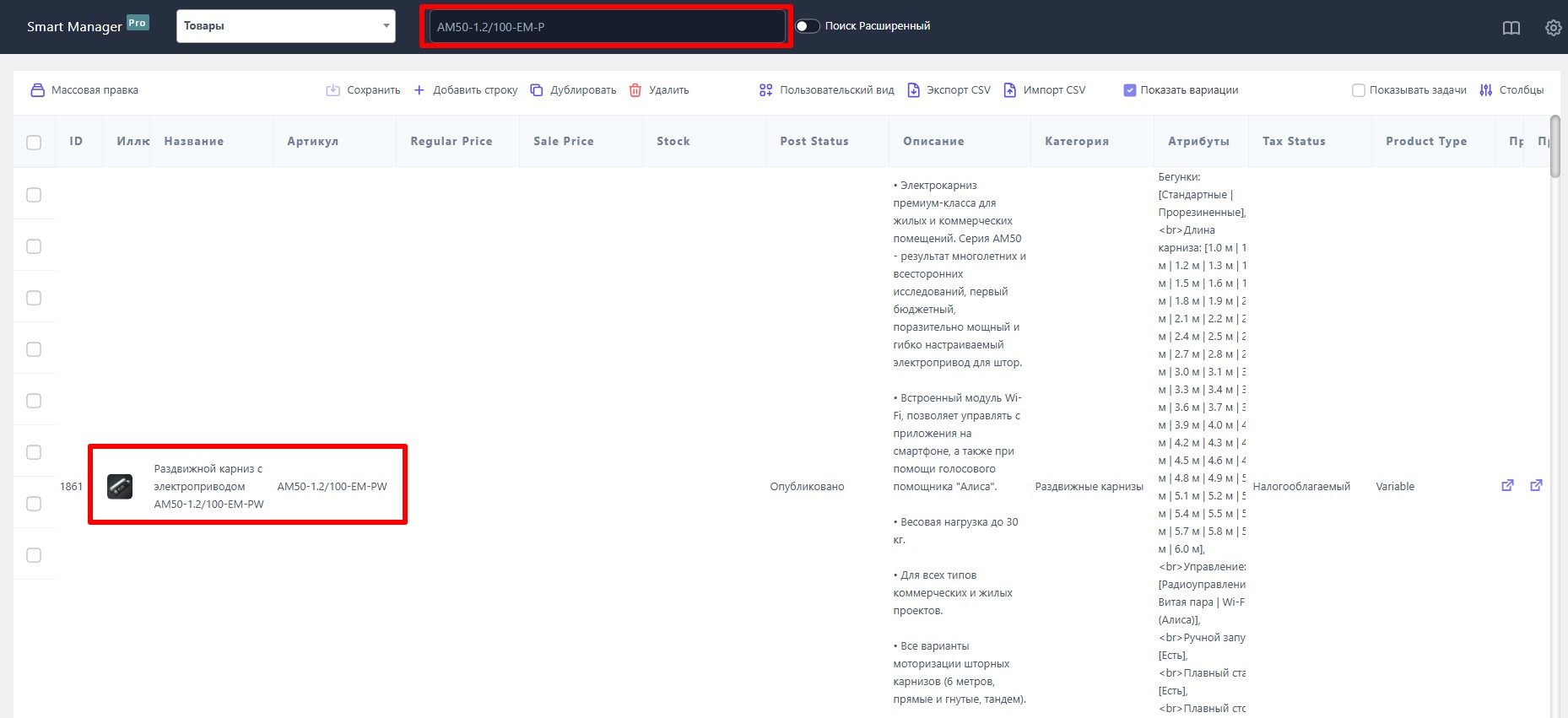Screen dimensions: 1568x718
Task: Sort by the Название column header
Action: [x=194, y=141]
